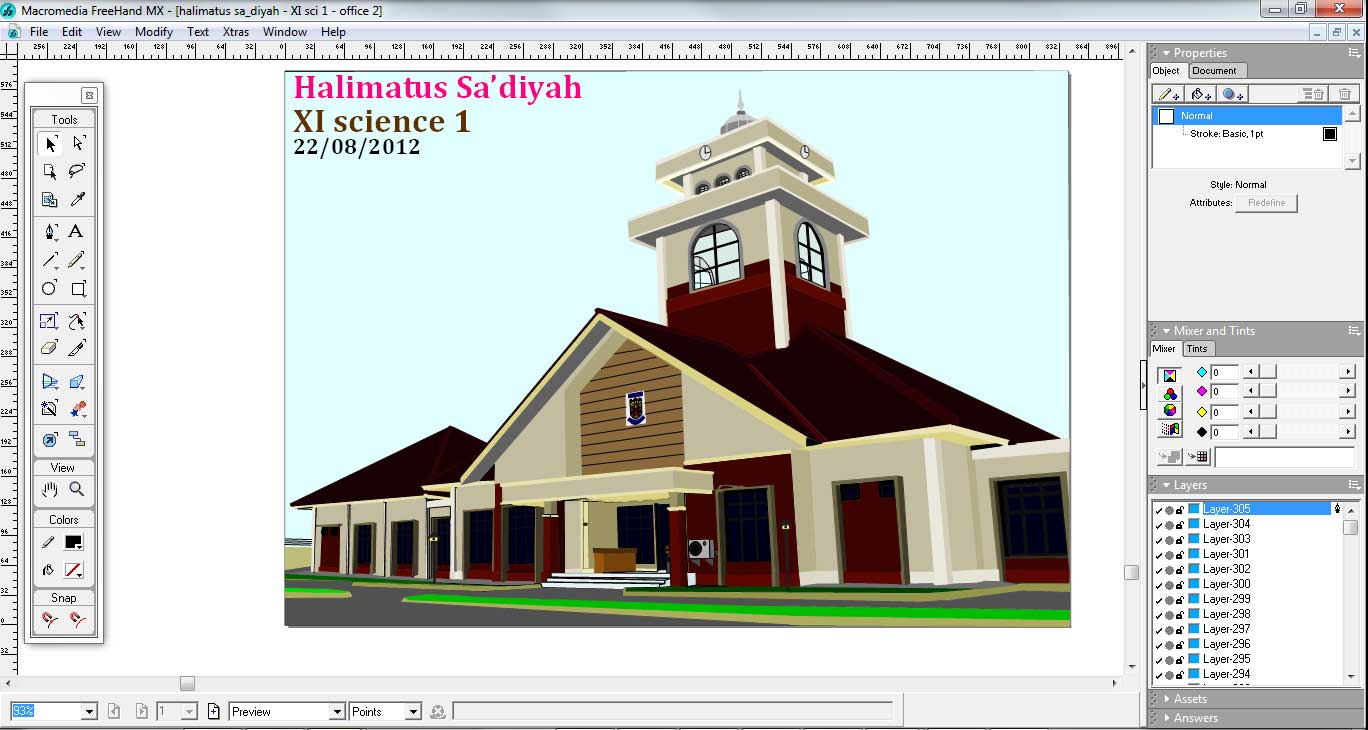Image resolution: width=1368 pixels, height=730 pixels.
Task: Collapse the Layers panel
Action: pyautogui.click(x=1166, y=485)
